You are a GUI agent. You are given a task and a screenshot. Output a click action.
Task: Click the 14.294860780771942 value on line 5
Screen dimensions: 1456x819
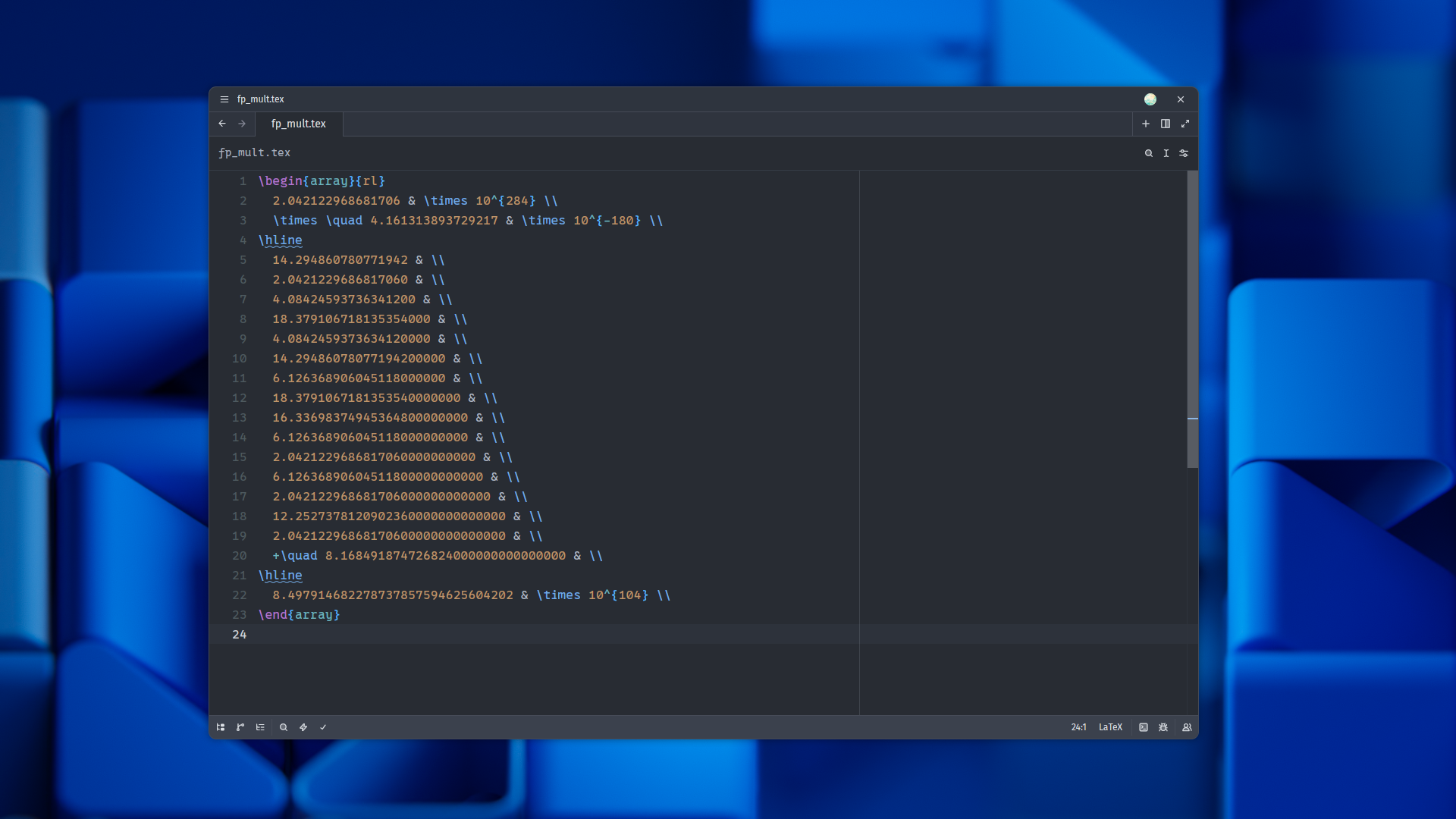[x=340, y=260]
